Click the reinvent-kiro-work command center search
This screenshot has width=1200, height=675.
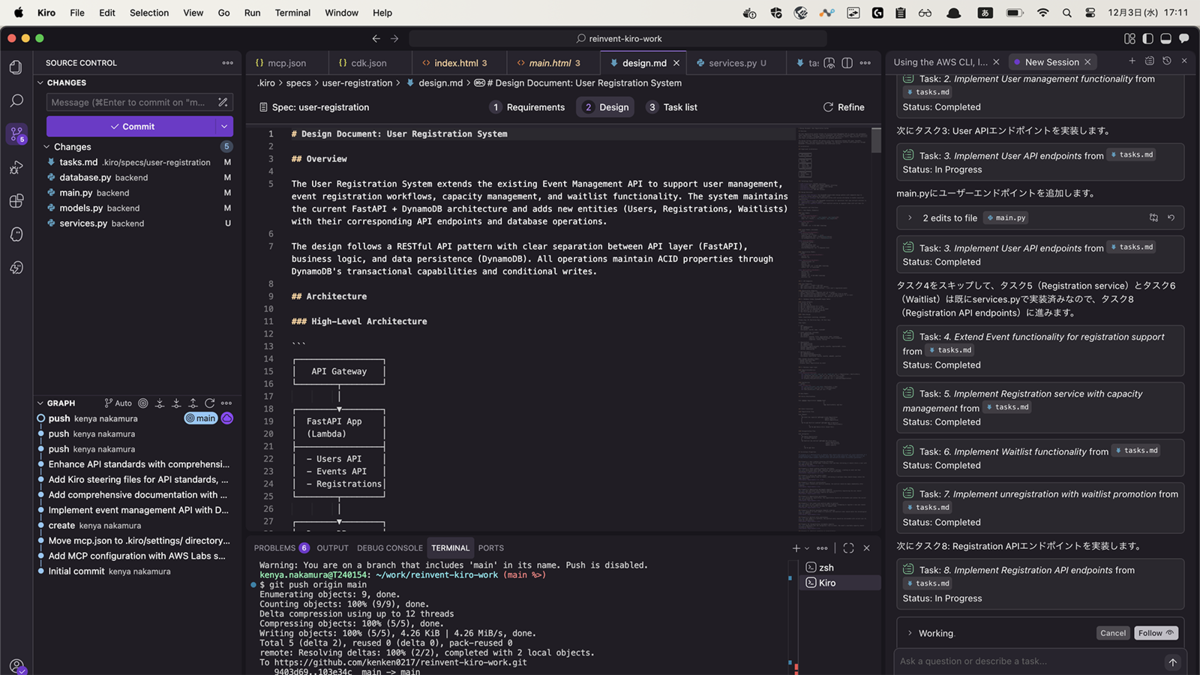click(619, 38)
